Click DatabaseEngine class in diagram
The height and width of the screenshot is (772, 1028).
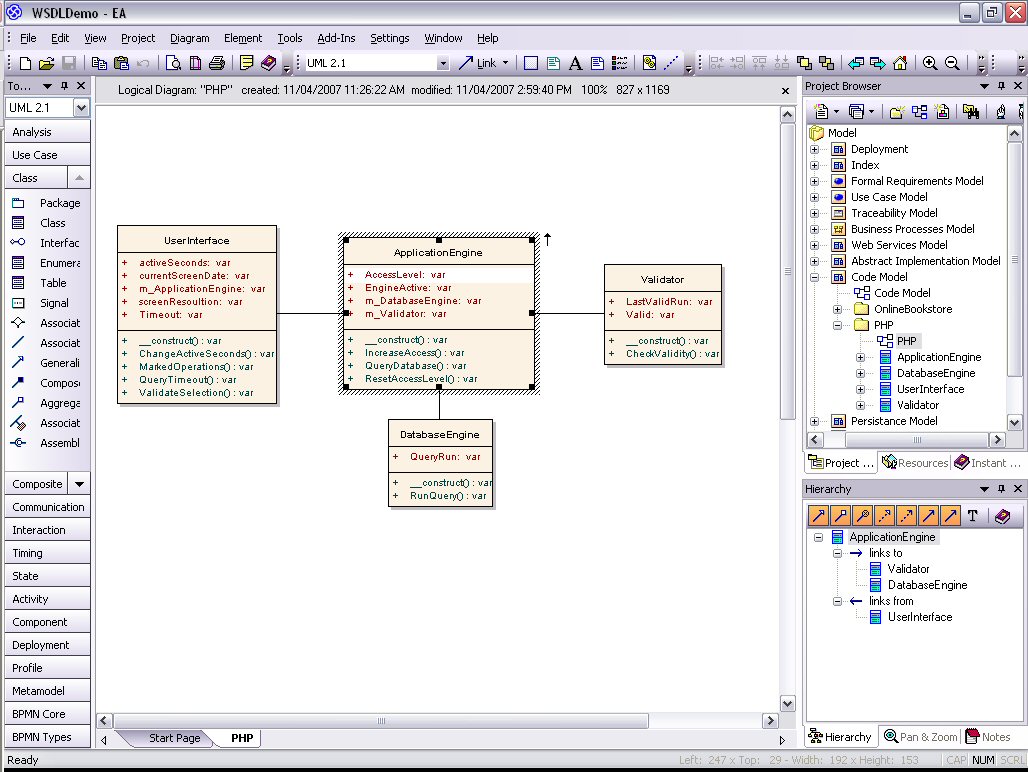[x=440, y=463]
